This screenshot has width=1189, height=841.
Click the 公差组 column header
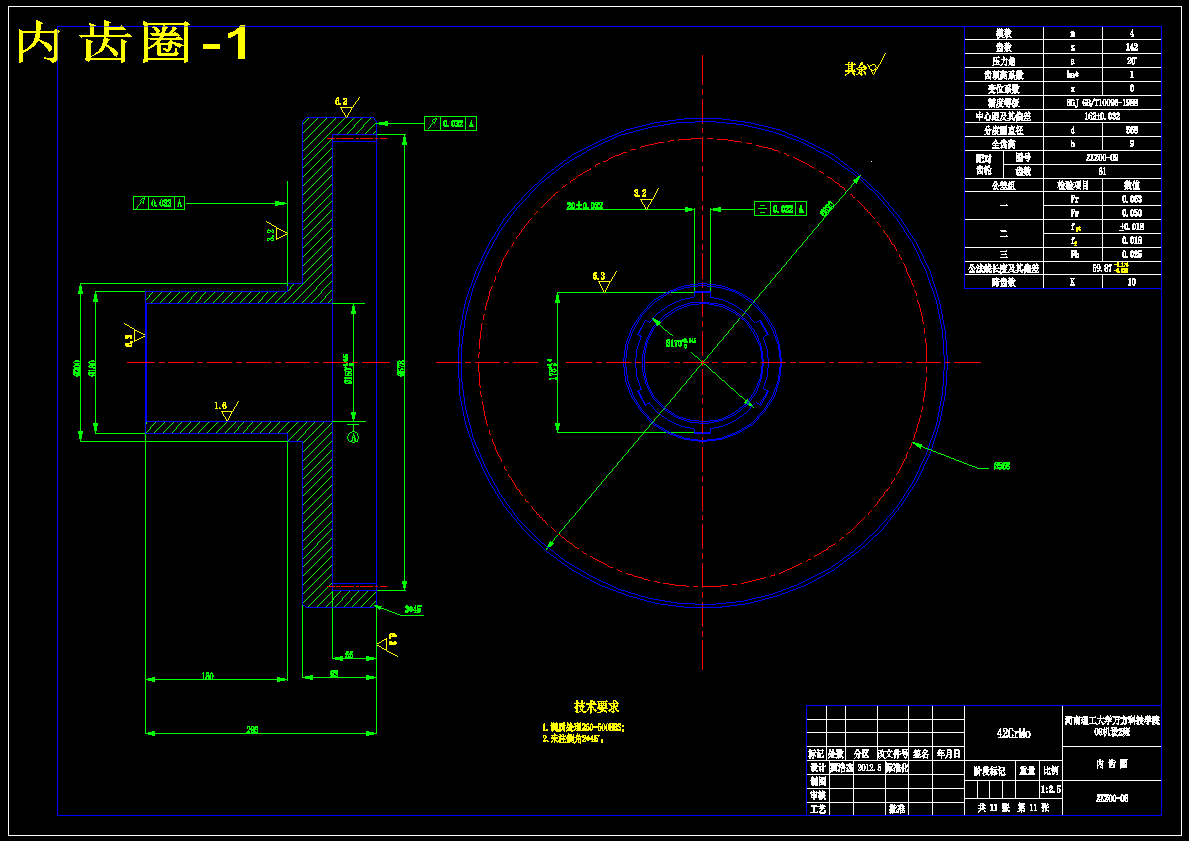(x=1004, y=185)
